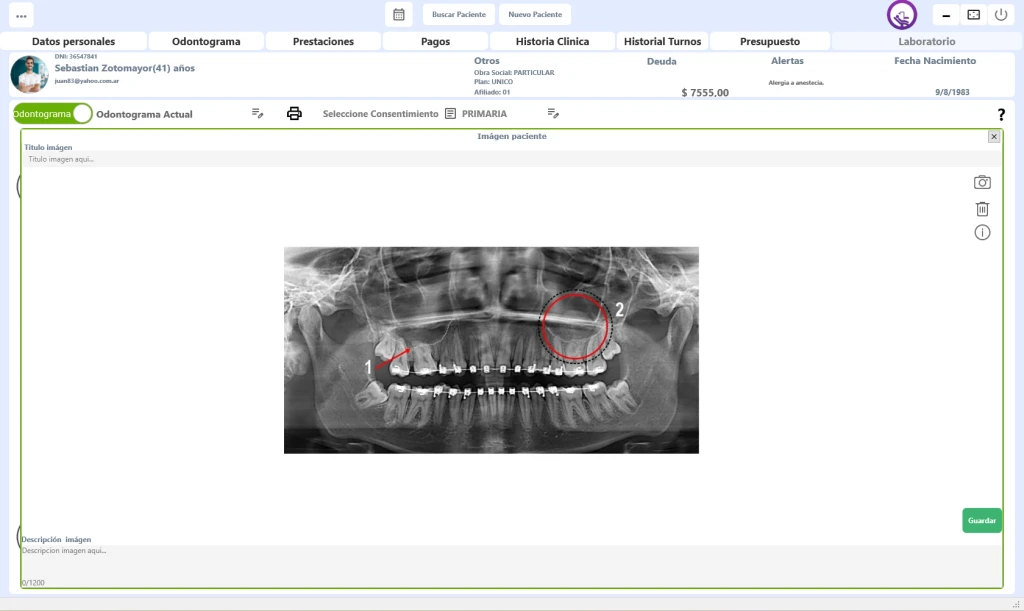Image resolution: width=1024 pixels, height=611 pixels.
Task: Click the print icon for the odontograma
Action: 294,114
